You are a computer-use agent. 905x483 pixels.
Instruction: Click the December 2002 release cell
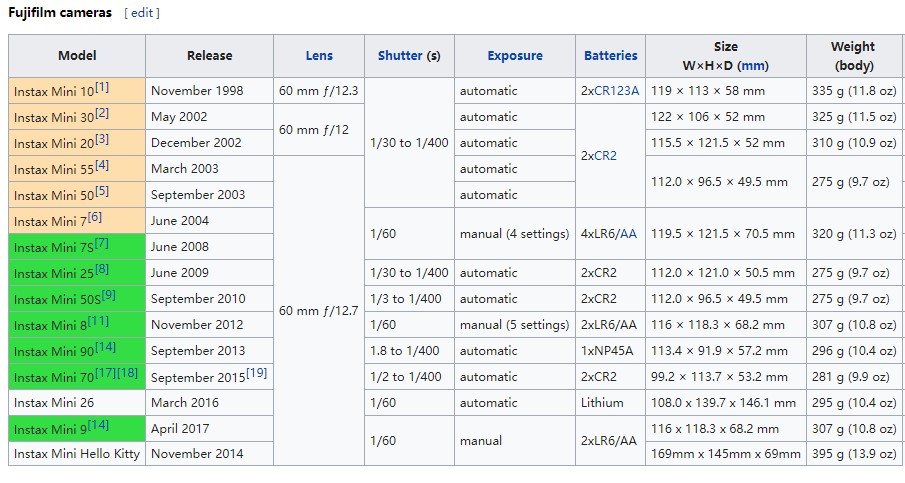click(210, 143)
